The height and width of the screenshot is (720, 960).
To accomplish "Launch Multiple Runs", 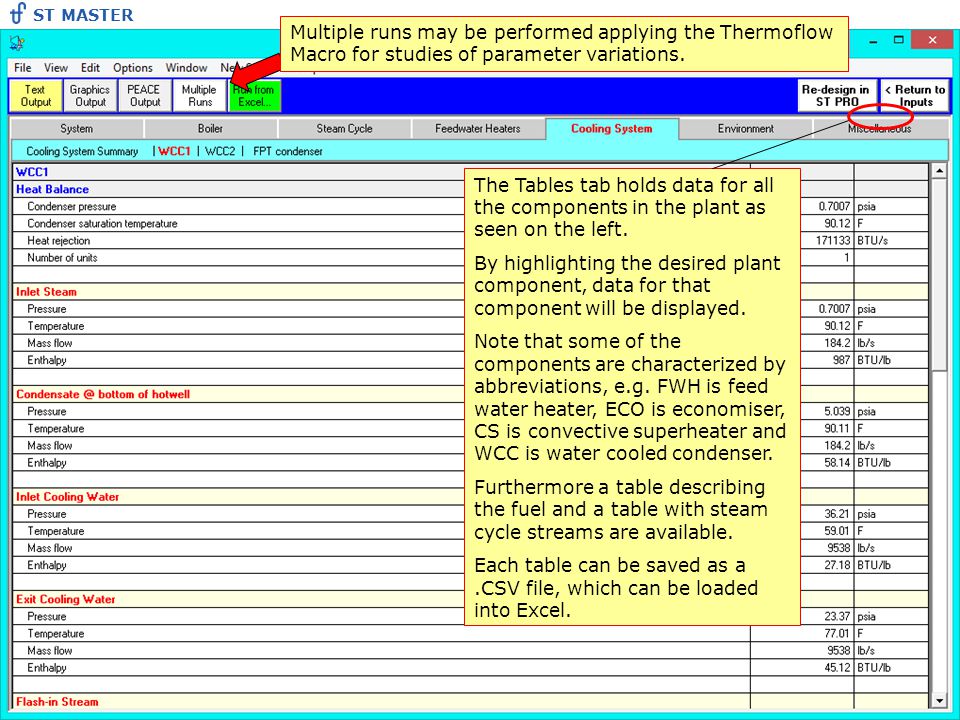I will (x=199, y=96).
